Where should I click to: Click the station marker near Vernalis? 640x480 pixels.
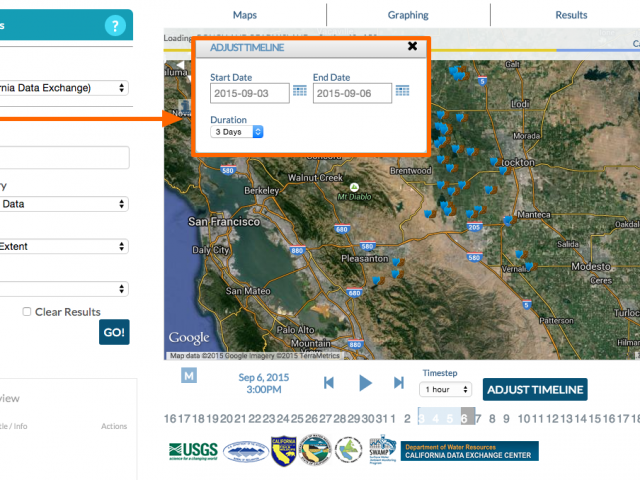coord(530,267)
